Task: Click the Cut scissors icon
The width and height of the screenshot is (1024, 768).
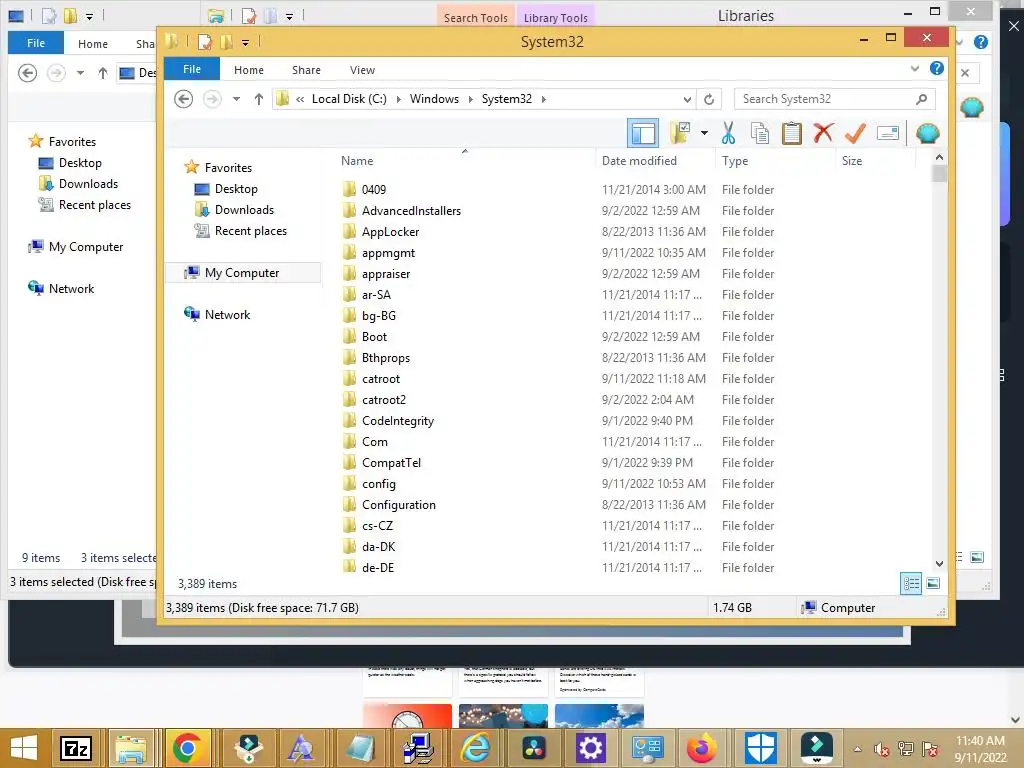Action: point(728,133)
